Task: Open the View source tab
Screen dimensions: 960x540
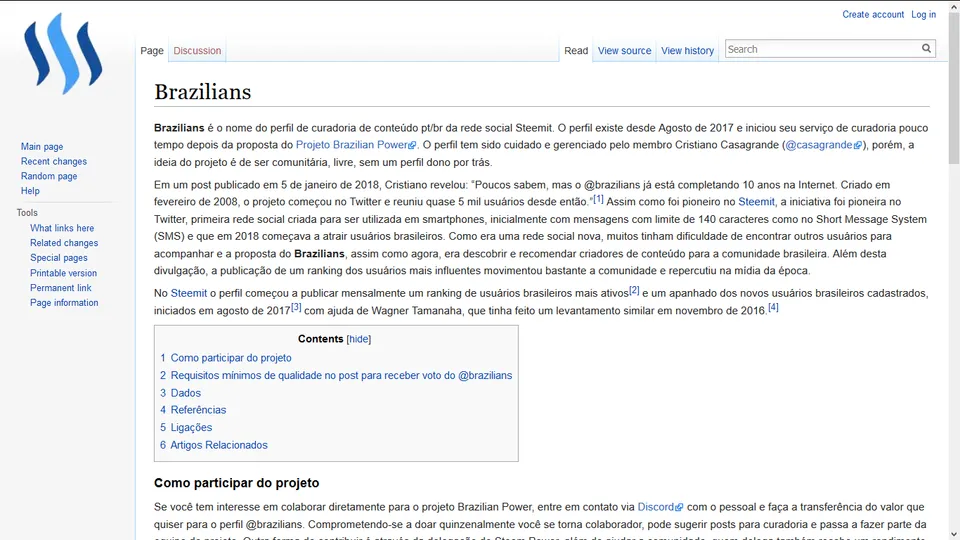Action: tap(624, 51)
